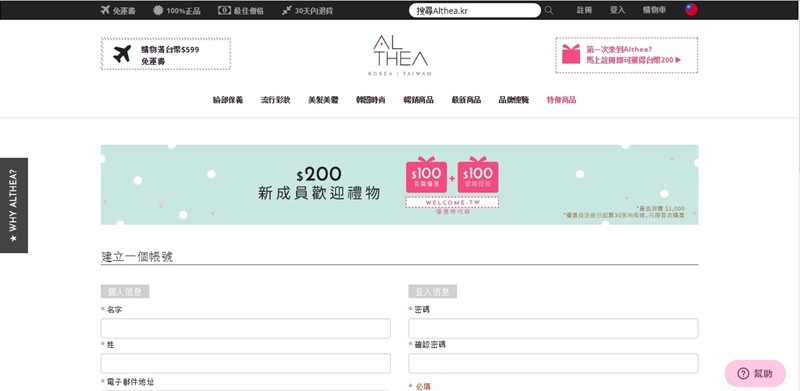This screenshot has height=391, width=800.
Task: Click the second pink $100 instant rebate coupon
Action: [x=478, y=175]
